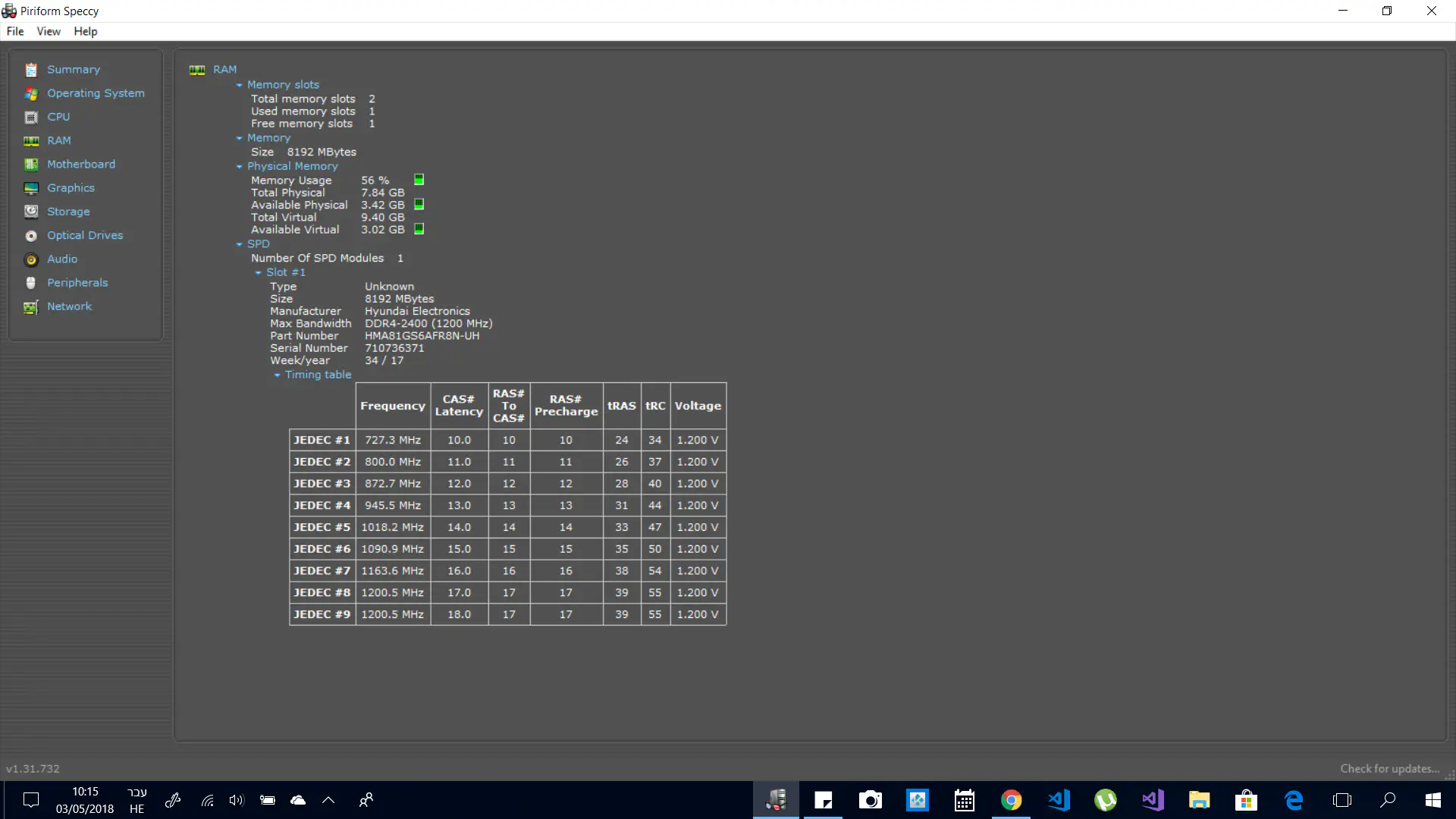The height and width of the screenshot is (819, 1456).
Task: Collapse the Physical Memory section
Action: click(240, 167)
